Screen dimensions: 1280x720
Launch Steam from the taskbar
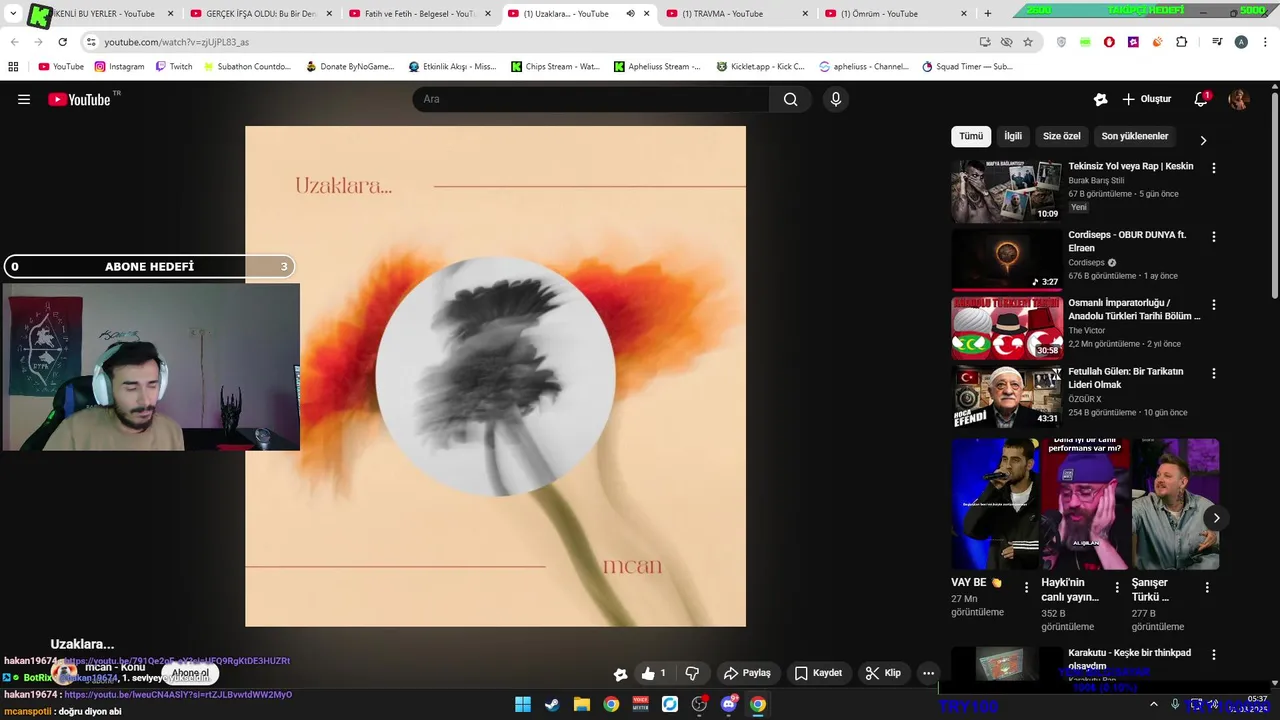pyautogui.click(x=552, y=704)
